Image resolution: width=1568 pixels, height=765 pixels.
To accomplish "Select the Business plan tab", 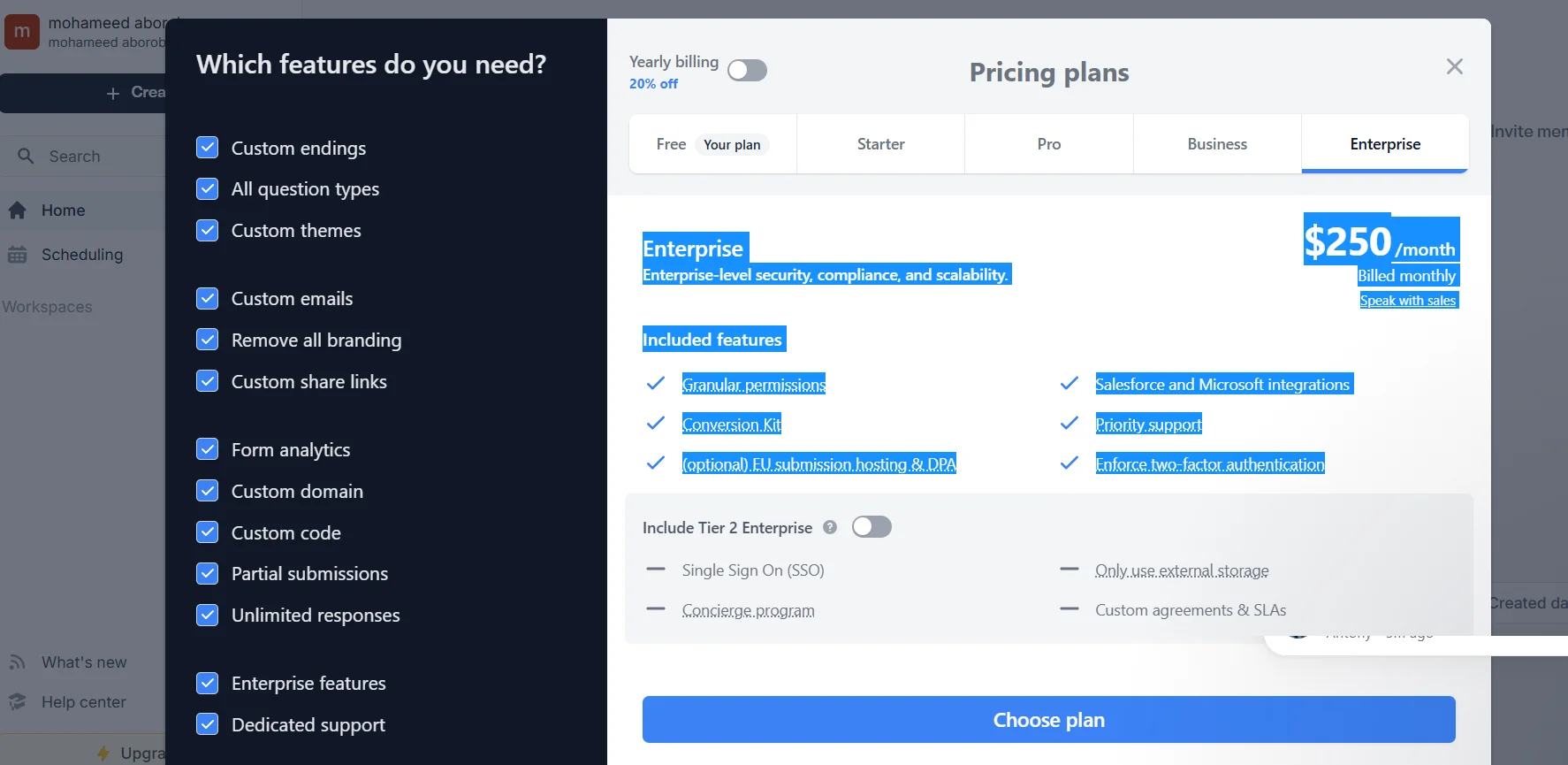I will (x=1217, y=144).
